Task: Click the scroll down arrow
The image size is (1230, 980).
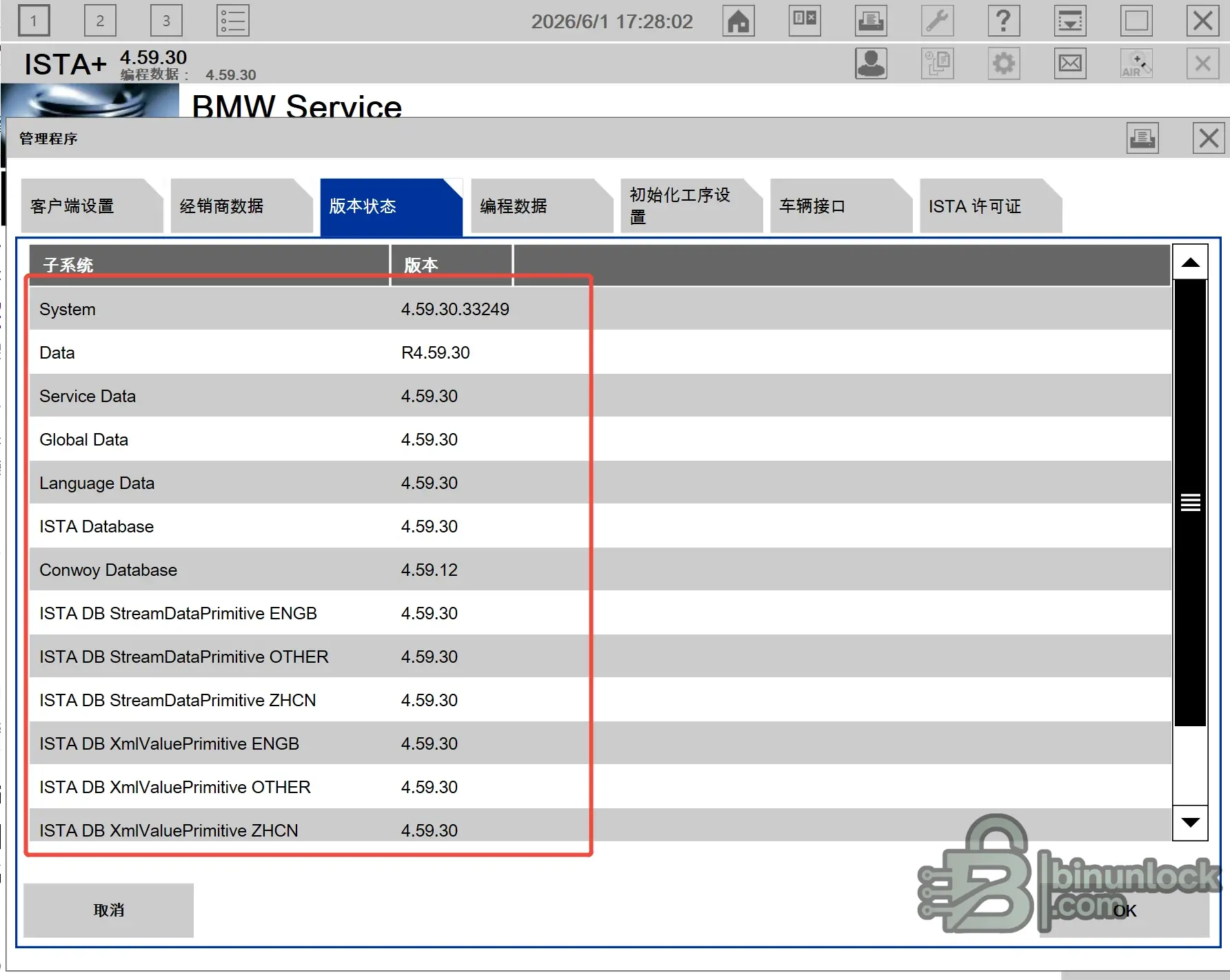Action: (x=1190, y=823)
